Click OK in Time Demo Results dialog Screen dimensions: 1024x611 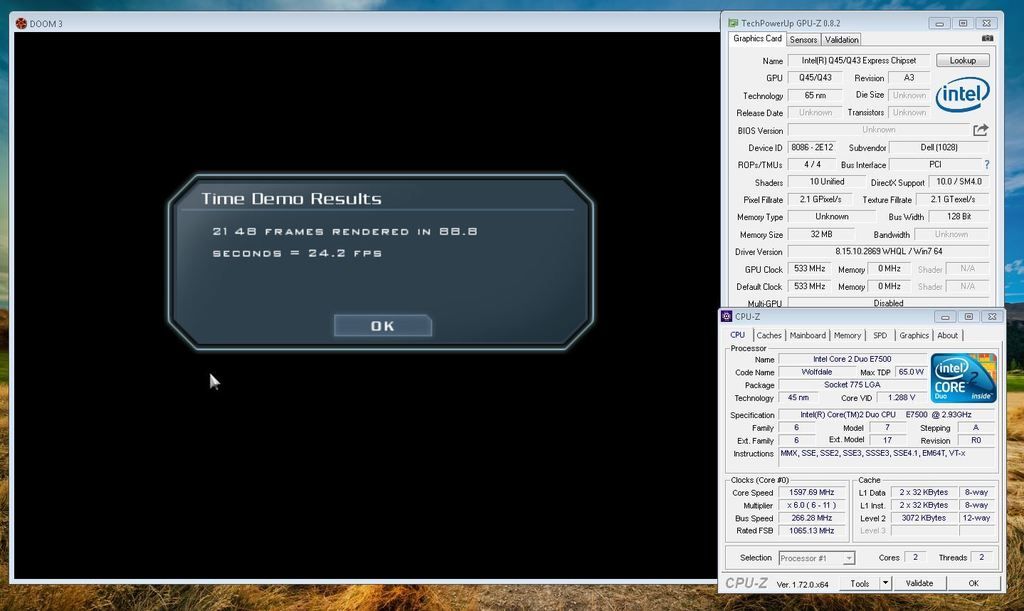pyautogui.click(x=383, y=326)
